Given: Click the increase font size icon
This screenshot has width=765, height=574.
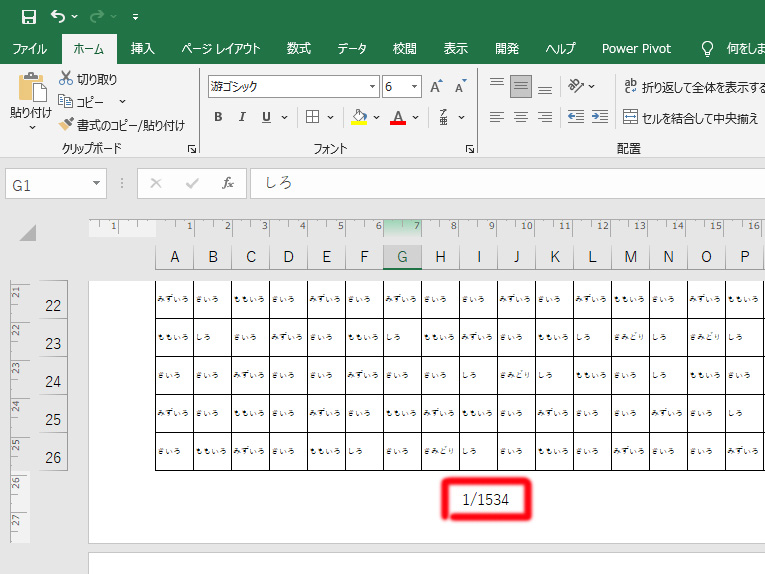Looking at the screenshot, I should point(436,87).
